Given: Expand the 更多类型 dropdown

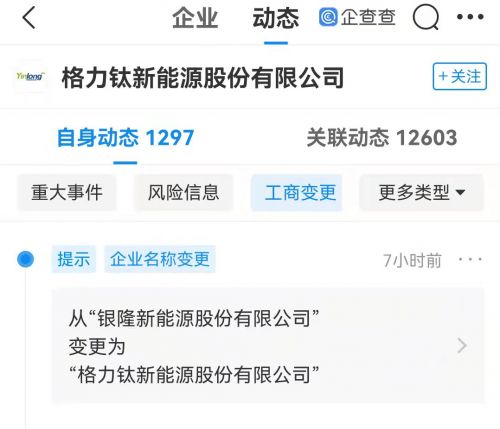Looking at the screenshot, I should point(421,193).
